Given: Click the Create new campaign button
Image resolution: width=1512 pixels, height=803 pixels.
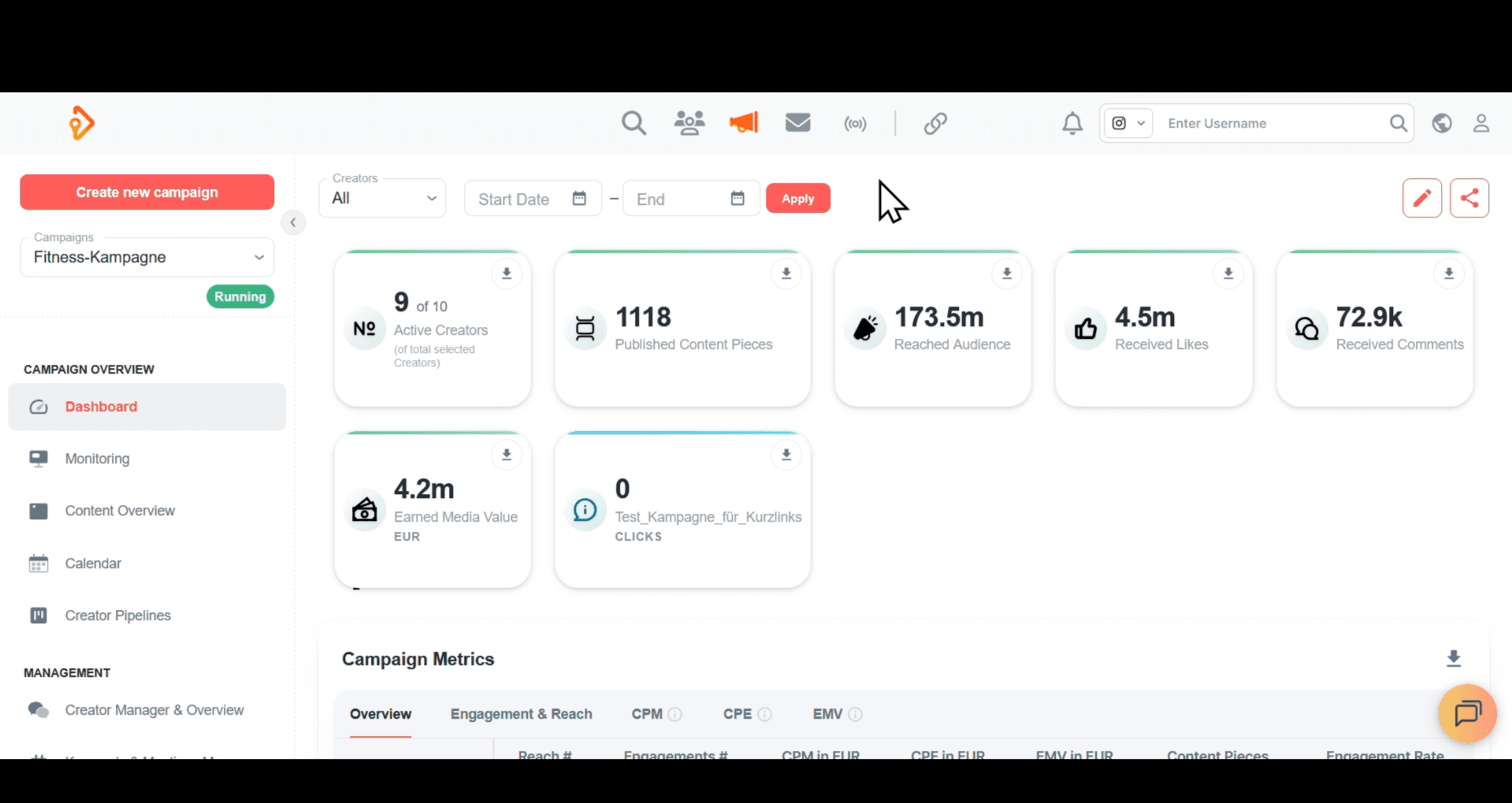Looking at the screenshot, I should click(x=147, y=192).
